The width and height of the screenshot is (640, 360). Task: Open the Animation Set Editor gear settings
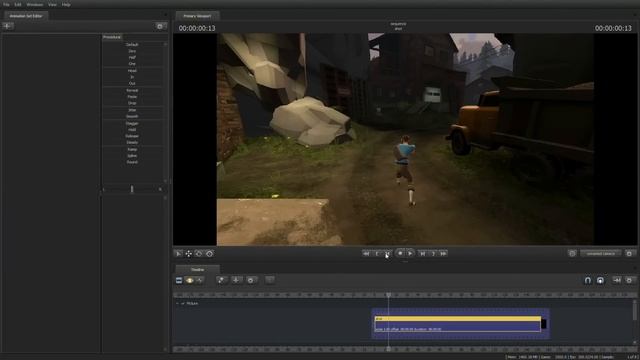click(160, 26)
